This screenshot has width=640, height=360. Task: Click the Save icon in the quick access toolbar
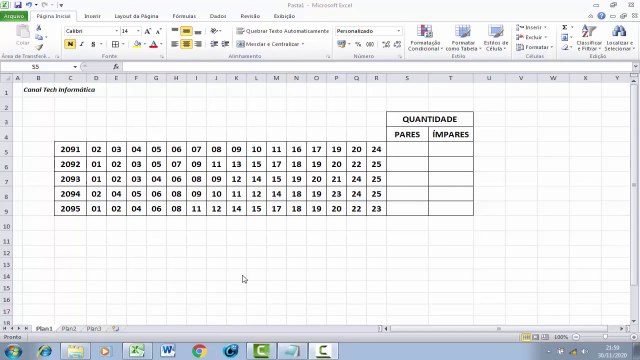pyautogui.click(x=18, y=5)
